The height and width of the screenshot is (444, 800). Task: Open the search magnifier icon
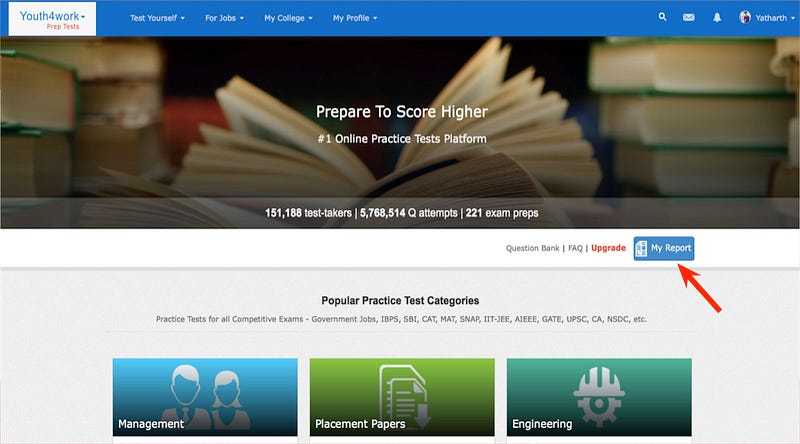[x=662, y=17]
